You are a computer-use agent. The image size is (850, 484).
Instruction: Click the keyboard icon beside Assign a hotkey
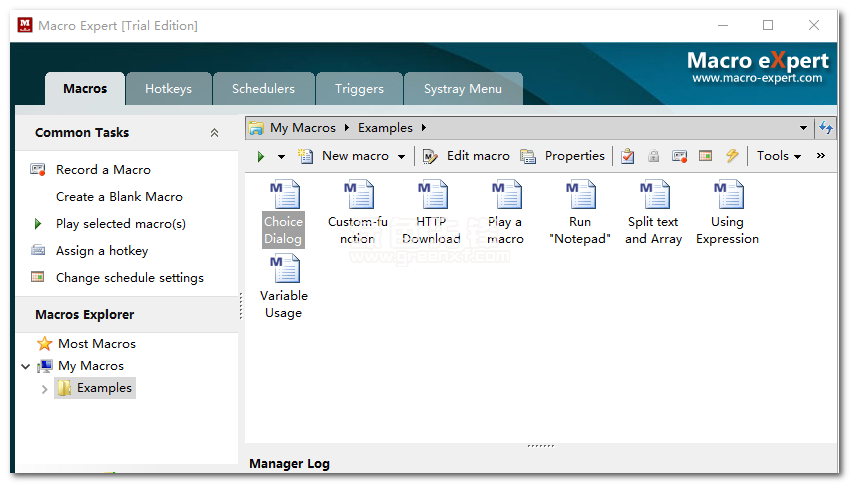[38, 250]
